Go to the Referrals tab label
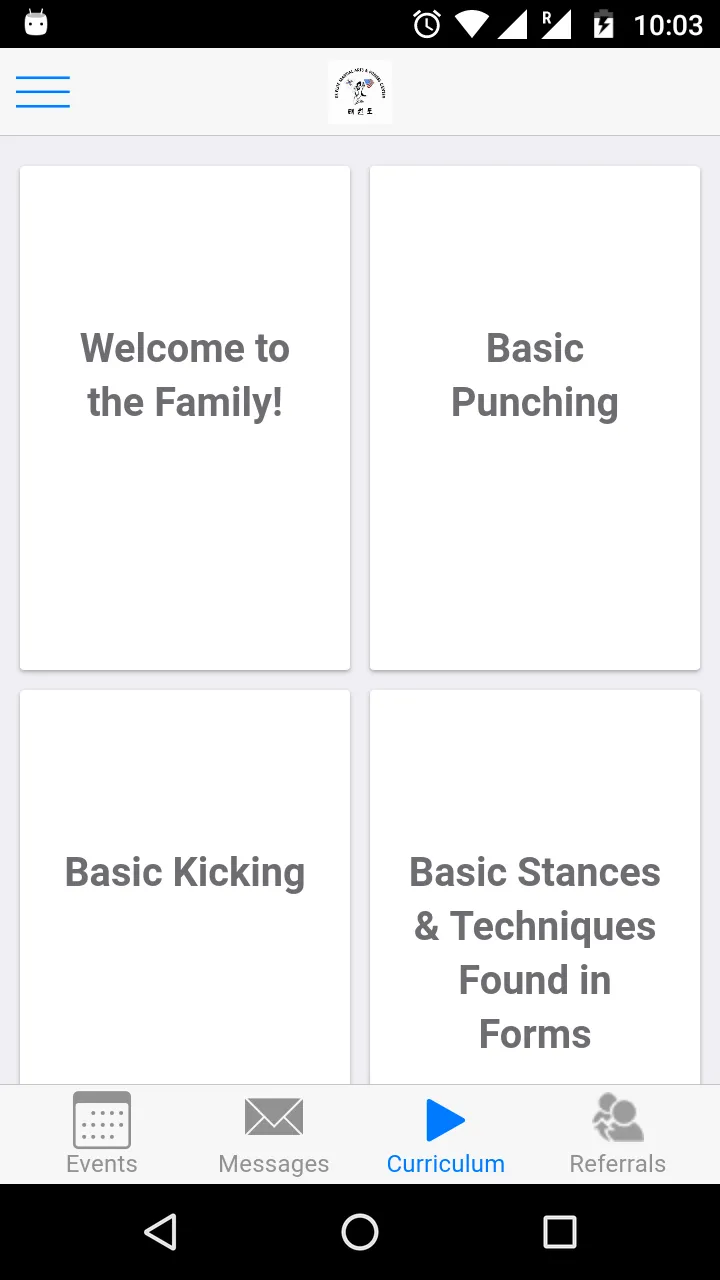Image resolution: width=720 pixels, height=1280 pixels. (618, 1164)
